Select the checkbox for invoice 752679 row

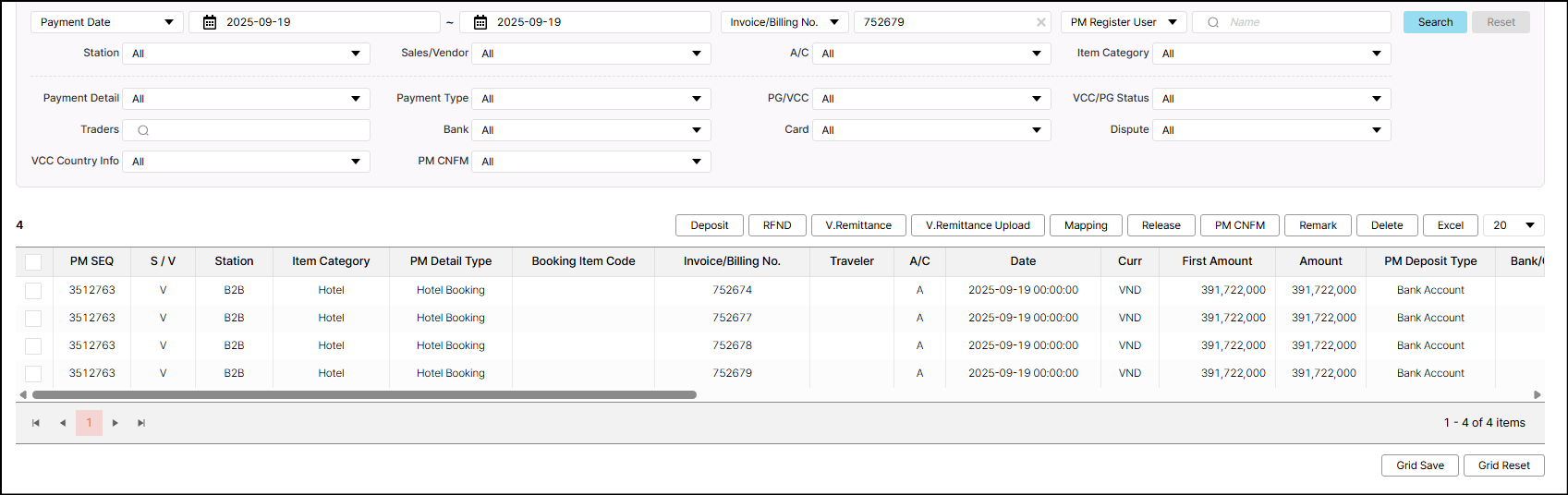coord(33,373)
